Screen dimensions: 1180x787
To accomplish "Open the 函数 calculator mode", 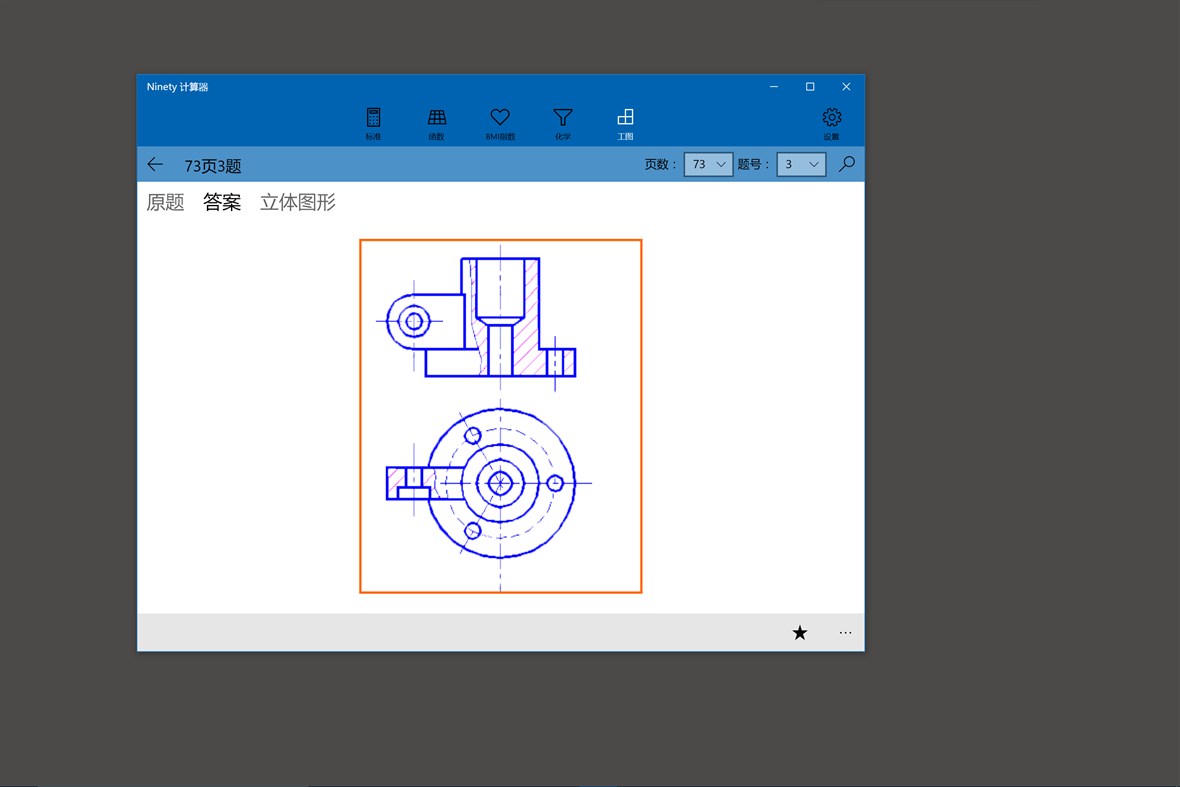I will [x=437, y=121].
